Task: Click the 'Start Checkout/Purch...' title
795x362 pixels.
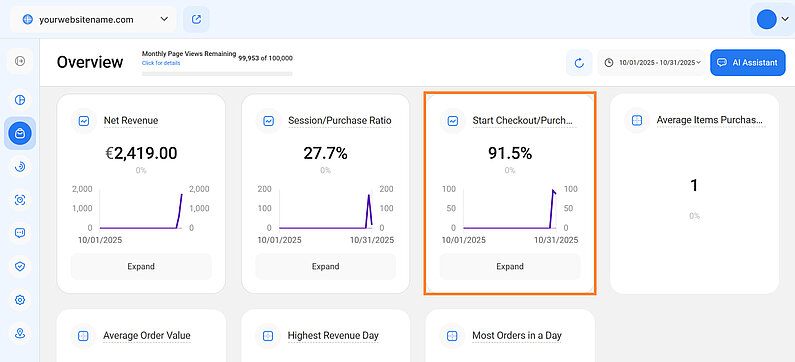Action: tap(524, 121)
